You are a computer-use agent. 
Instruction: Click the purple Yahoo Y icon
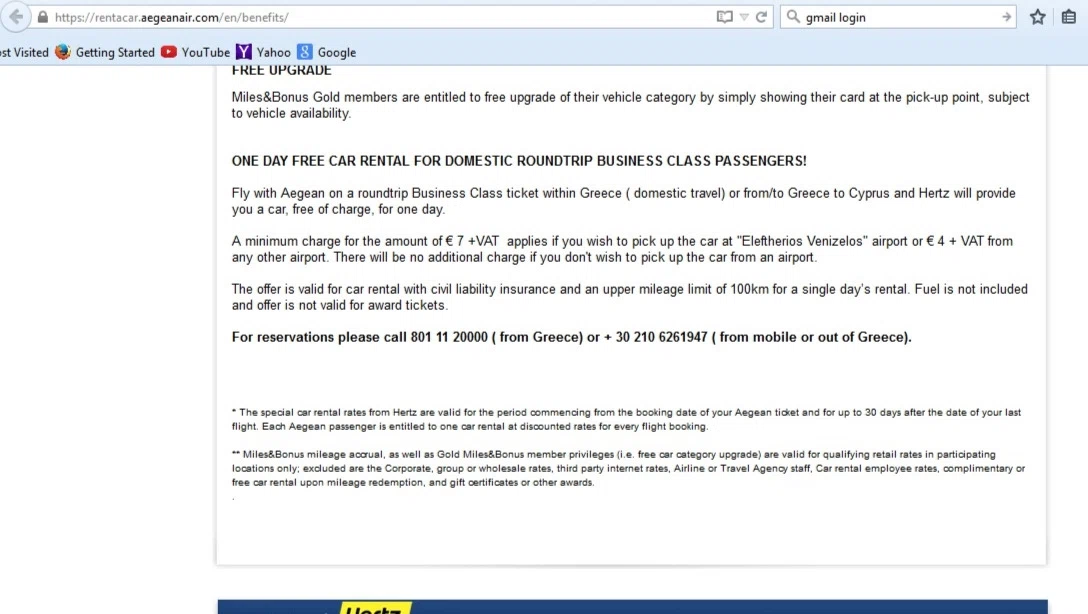[244, 52]
